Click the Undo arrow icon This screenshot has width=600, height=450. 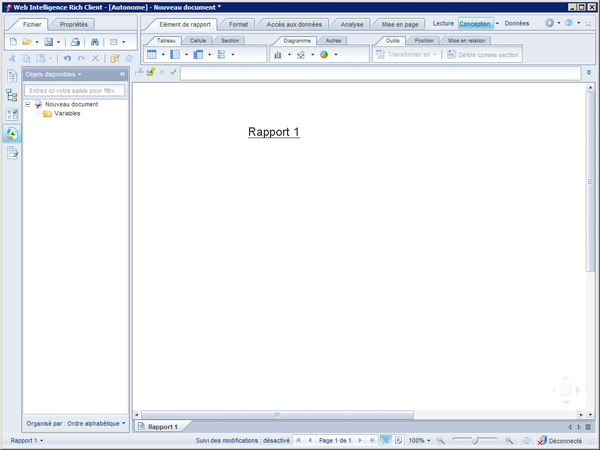click(x=67, y=59)
